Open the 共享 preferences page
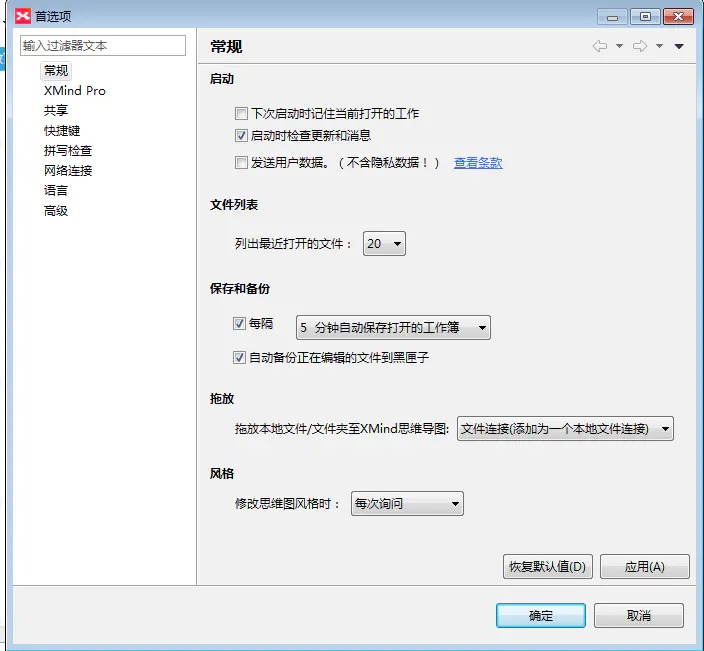 pyautogui.click(x=56, y=110)
